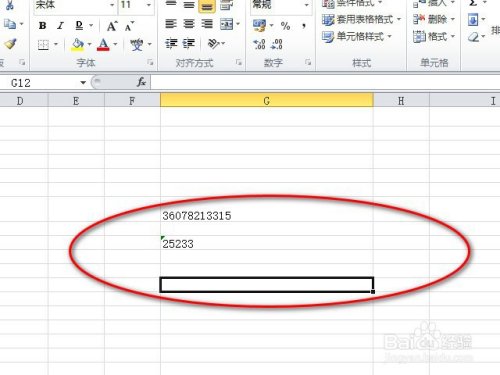Open the underline style dropdown arrow

tap(91, 26)
